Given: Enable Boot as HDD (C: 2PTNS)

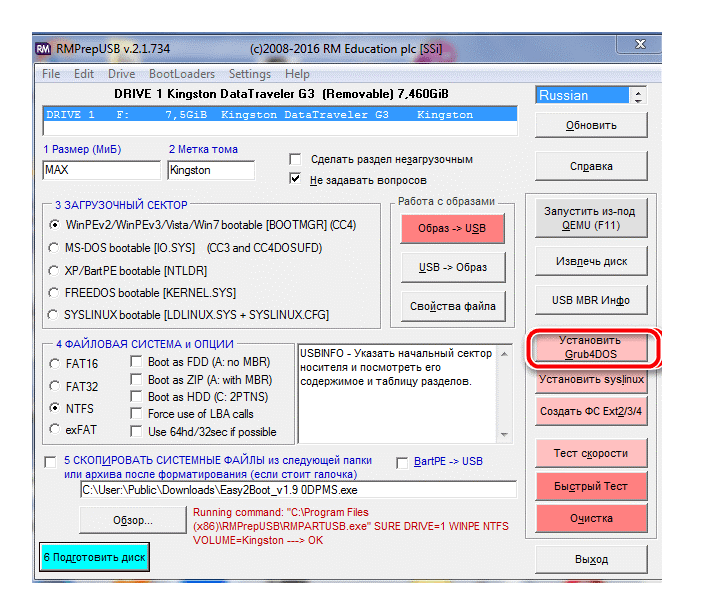Looking at the screenshot, I should point(136,397).
